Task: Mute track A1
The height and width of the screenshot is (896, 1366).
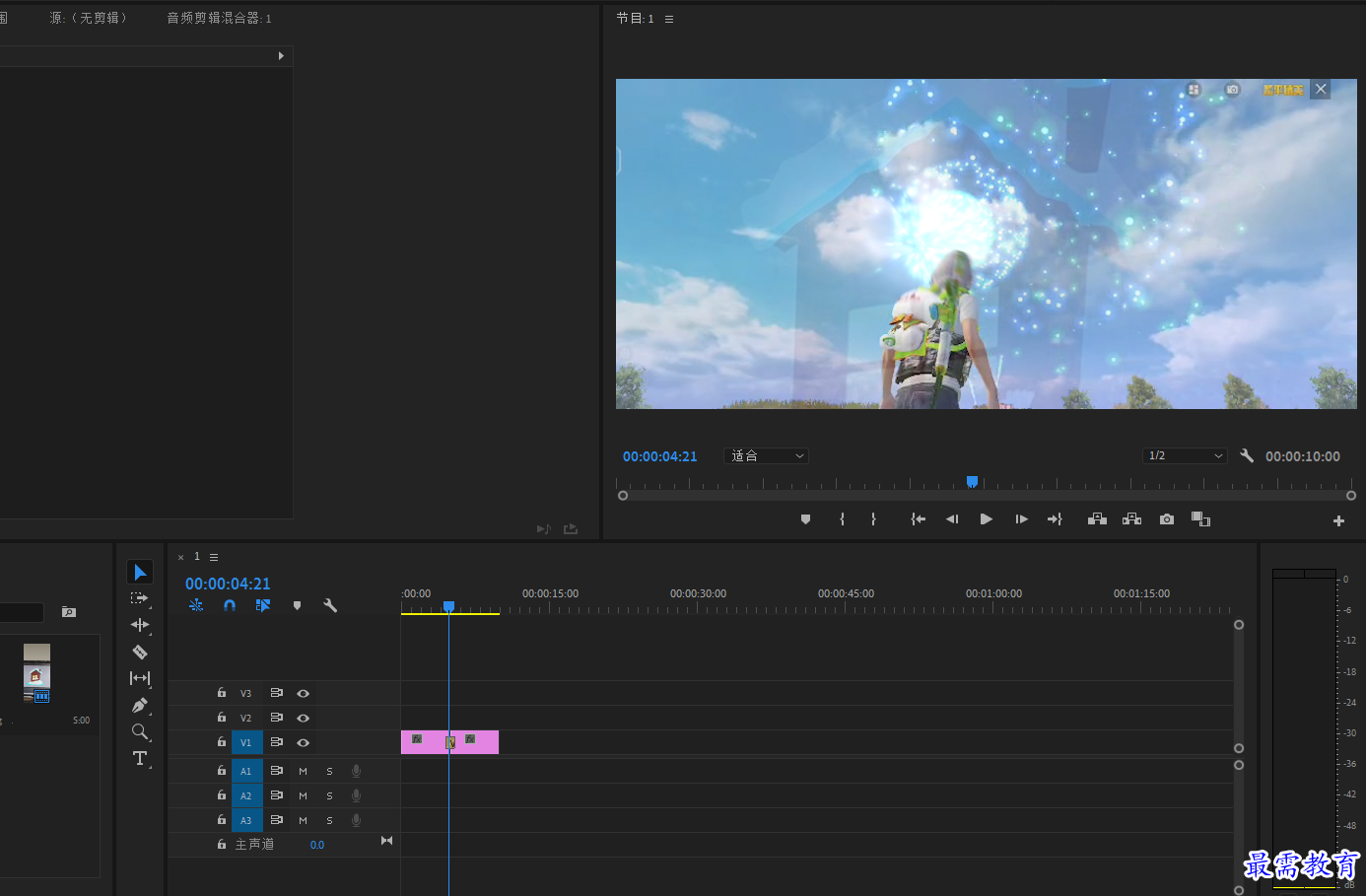Action: pos(303,772)
